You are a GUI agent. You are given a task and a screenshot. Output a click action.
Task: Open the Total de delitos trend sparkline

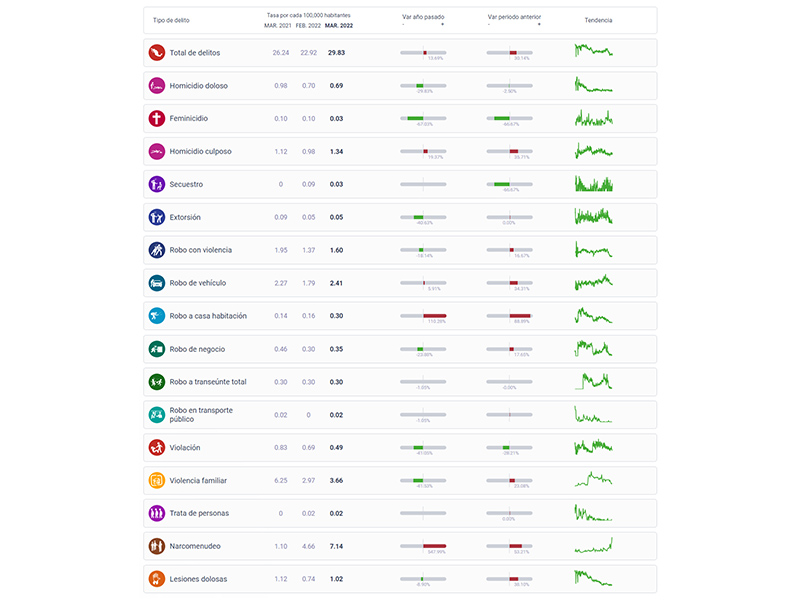593,51
